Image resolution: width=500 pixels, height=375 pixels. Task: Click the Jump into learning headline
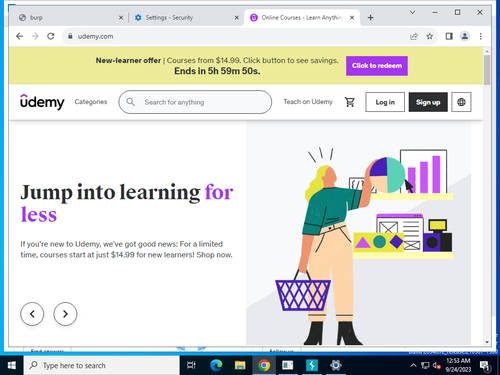tap(127, 203)
